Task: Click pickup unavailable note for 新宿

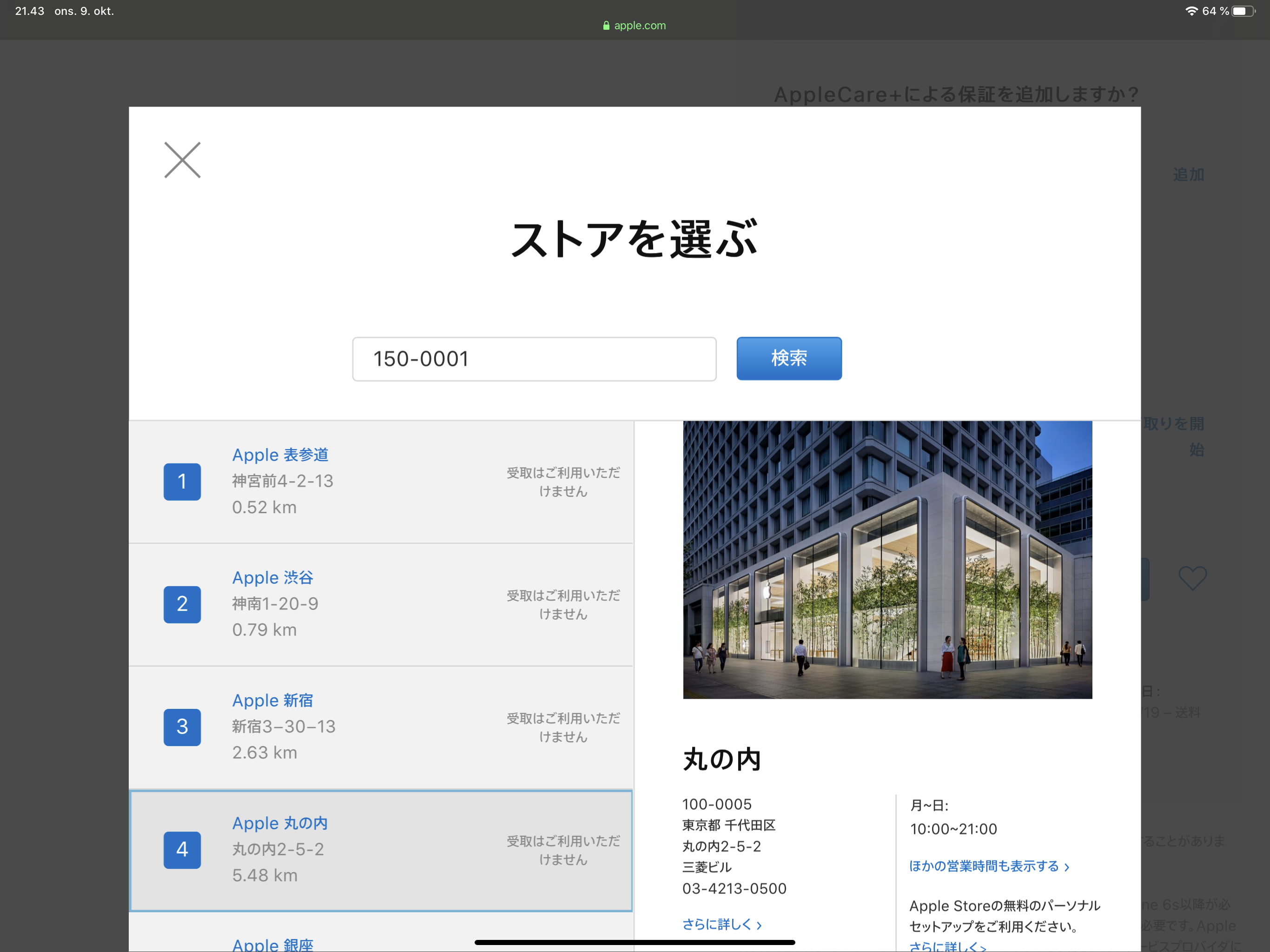Action: coord(563,727)
